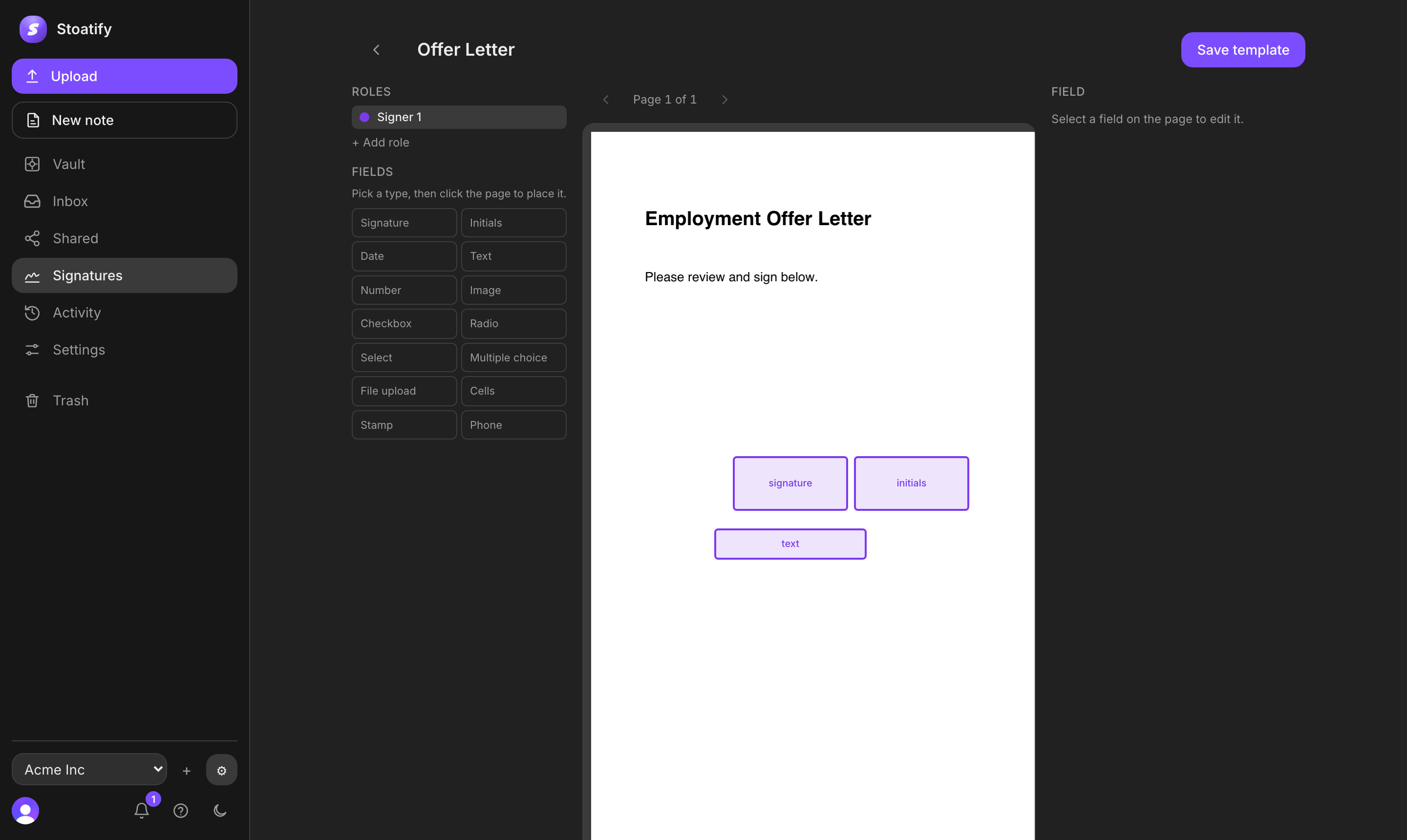Click the Page 1 of 1 indicator
The image size is (1407, 840).
coord(665,100)
